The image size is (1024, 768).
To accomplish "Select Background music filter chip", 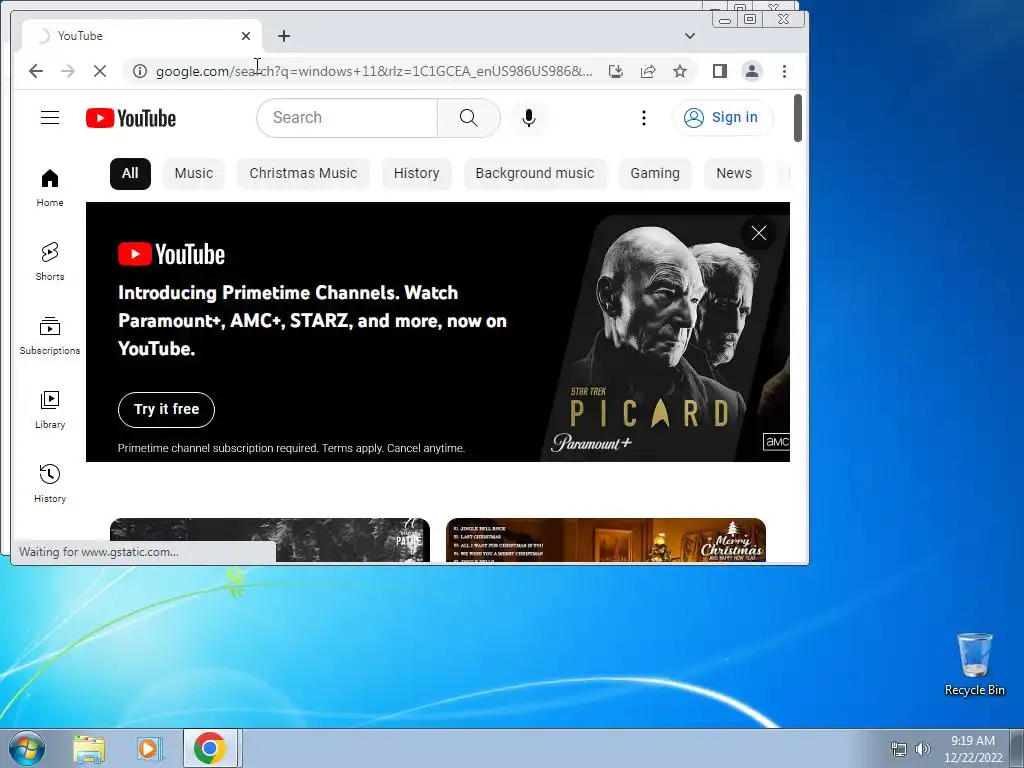I will (535, 174).
